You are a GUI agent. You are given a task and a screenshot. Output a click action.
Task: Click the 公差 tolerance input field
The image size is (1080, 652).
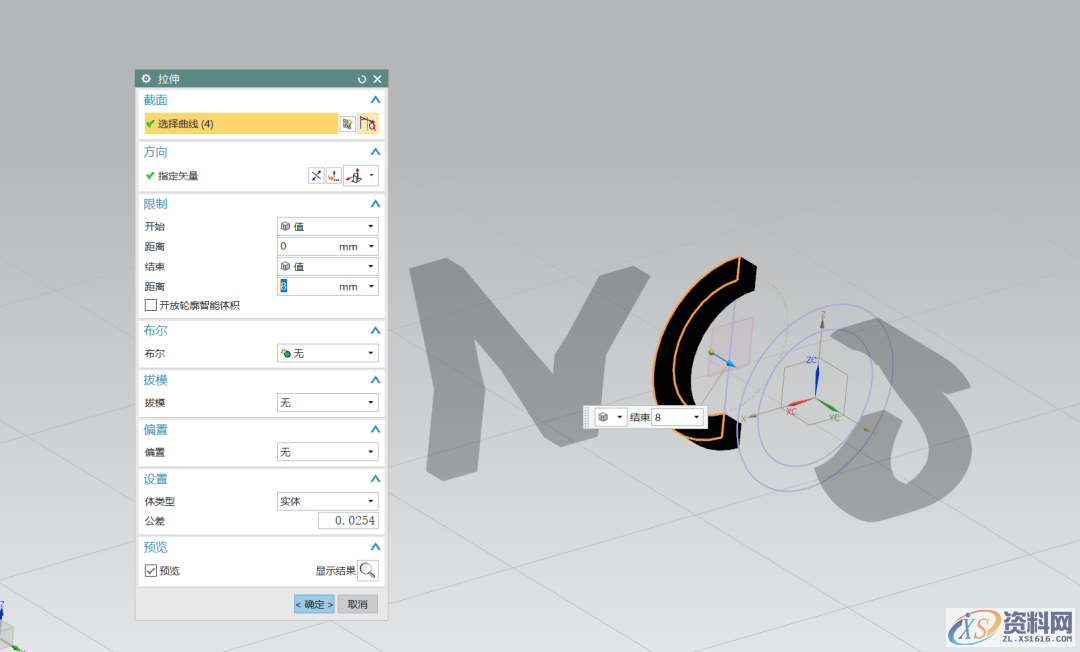(x=348, y=521)
